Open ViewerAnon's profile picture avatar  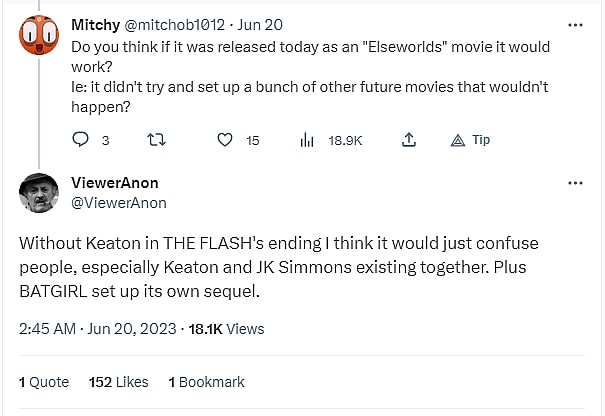click(x=39, y=192)
